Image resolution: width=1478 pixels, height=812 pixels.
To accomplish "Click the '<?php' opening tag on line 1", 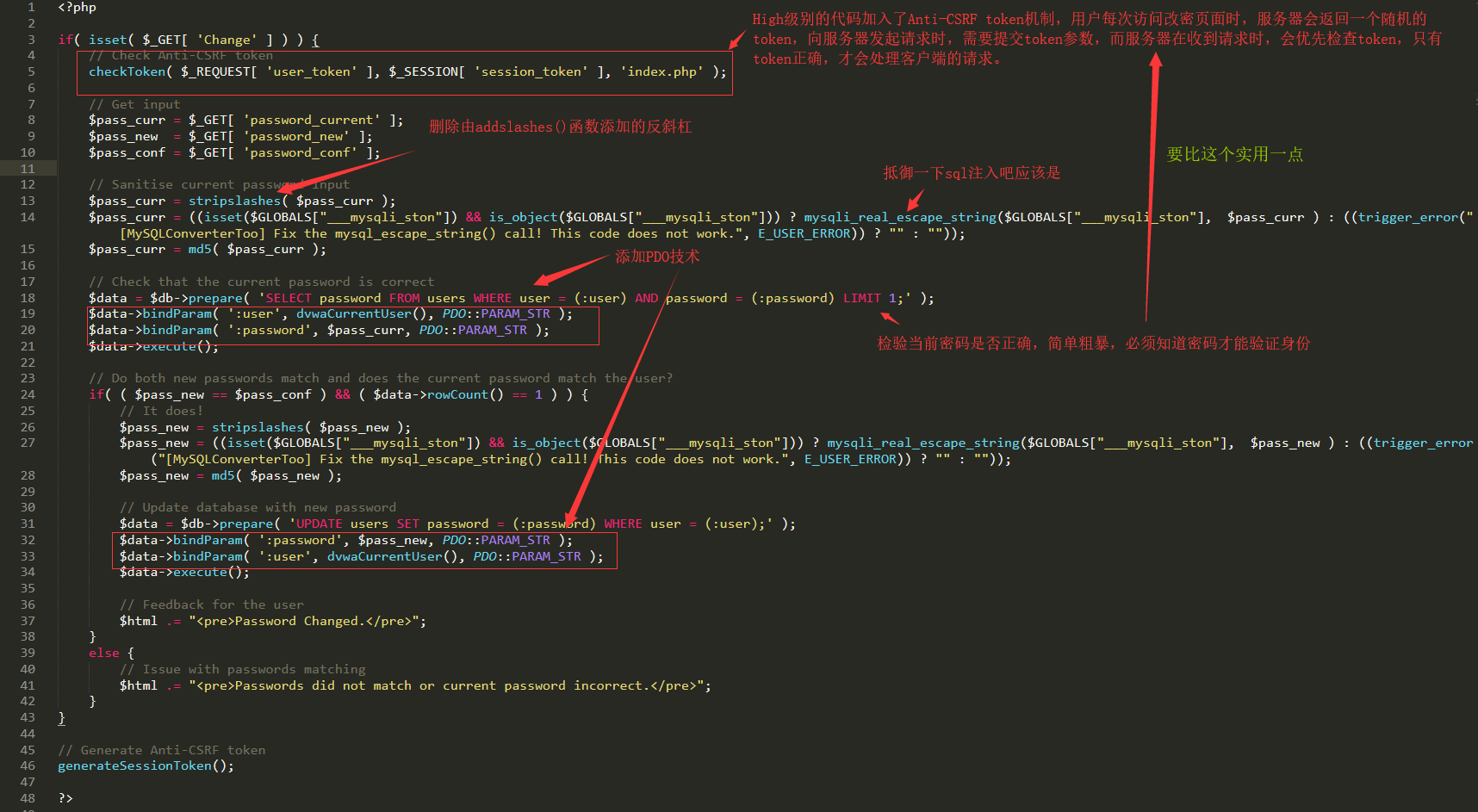I will pyautogui.click(x=77, y=7).
